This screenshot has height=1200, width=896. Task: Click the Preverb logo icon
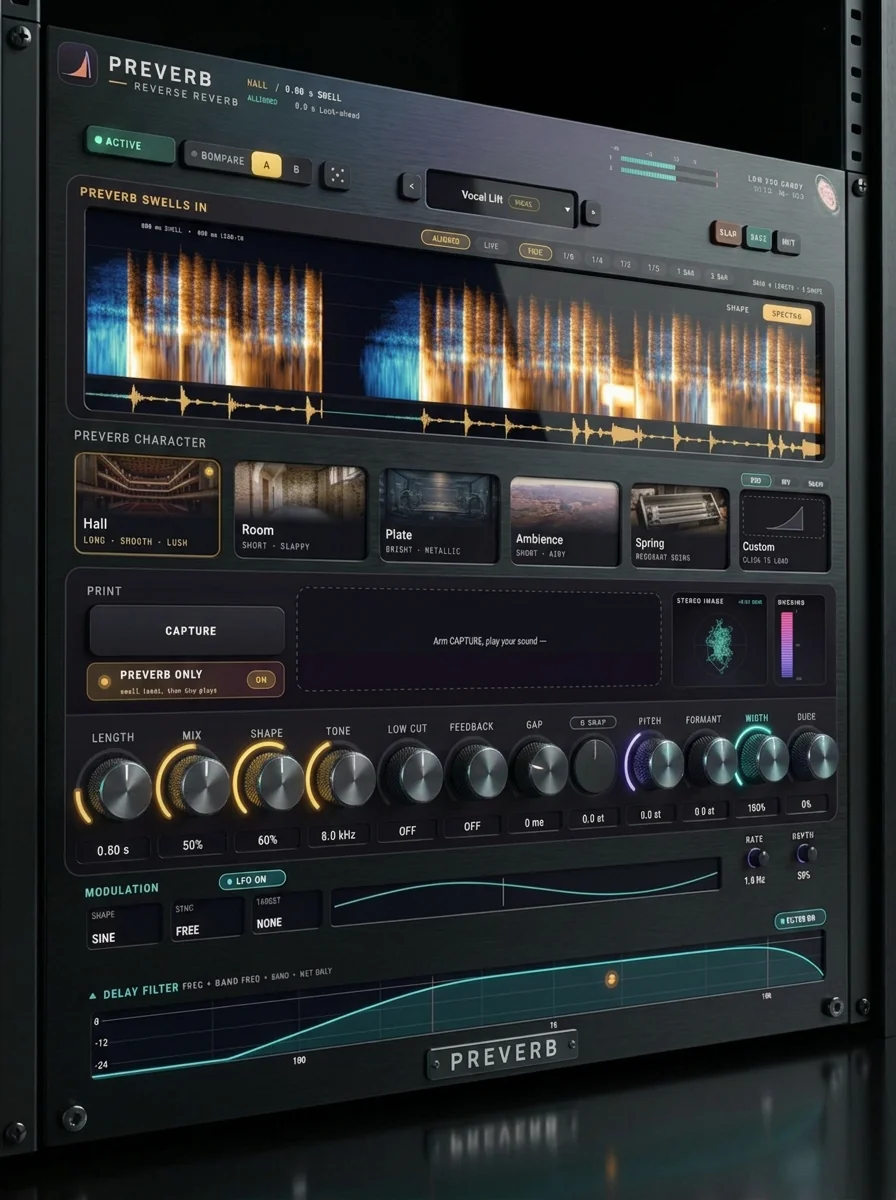[x=77, y=64]
